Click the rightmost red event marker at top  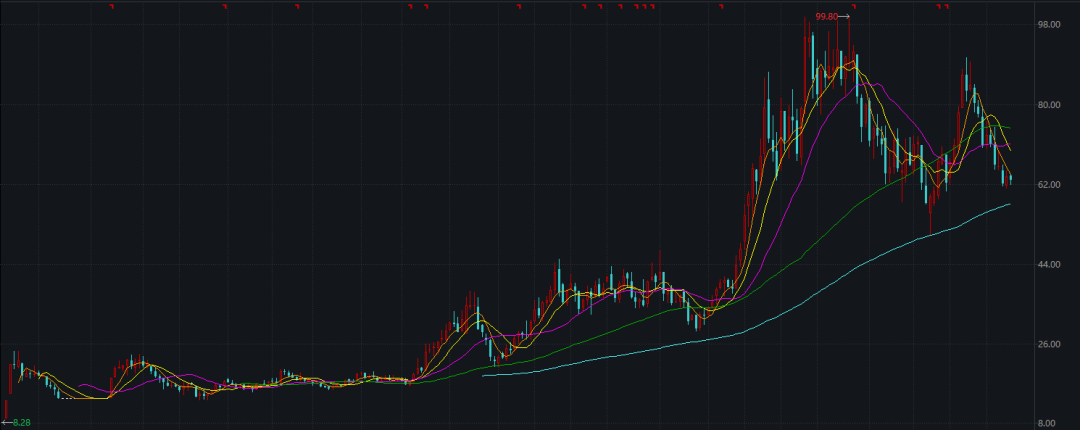946,6
